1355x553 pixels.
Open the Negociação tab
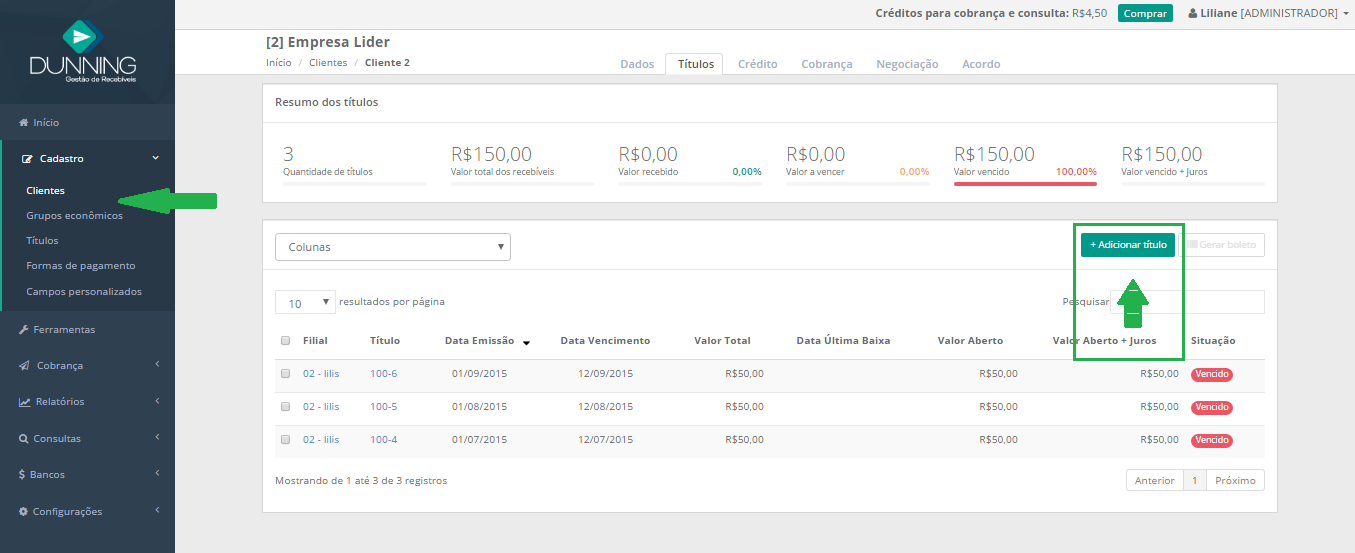click(x=907, y=64)
